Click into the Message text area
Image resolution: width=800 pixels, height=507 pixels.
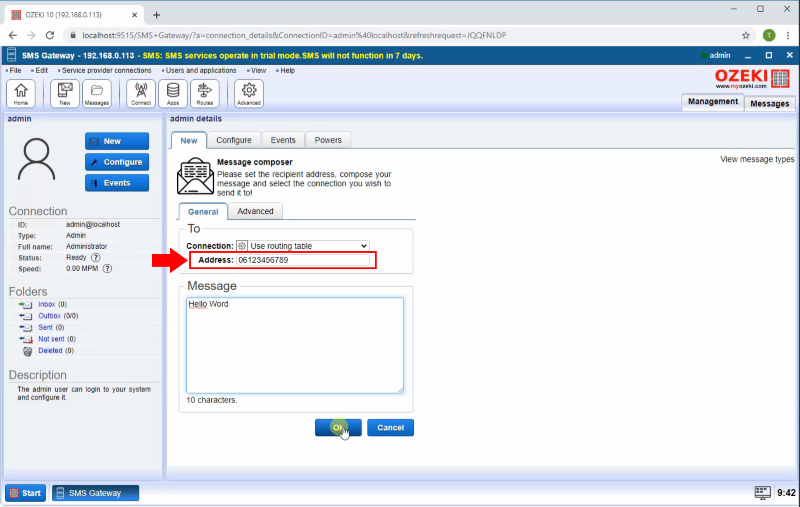coord(295,345)
